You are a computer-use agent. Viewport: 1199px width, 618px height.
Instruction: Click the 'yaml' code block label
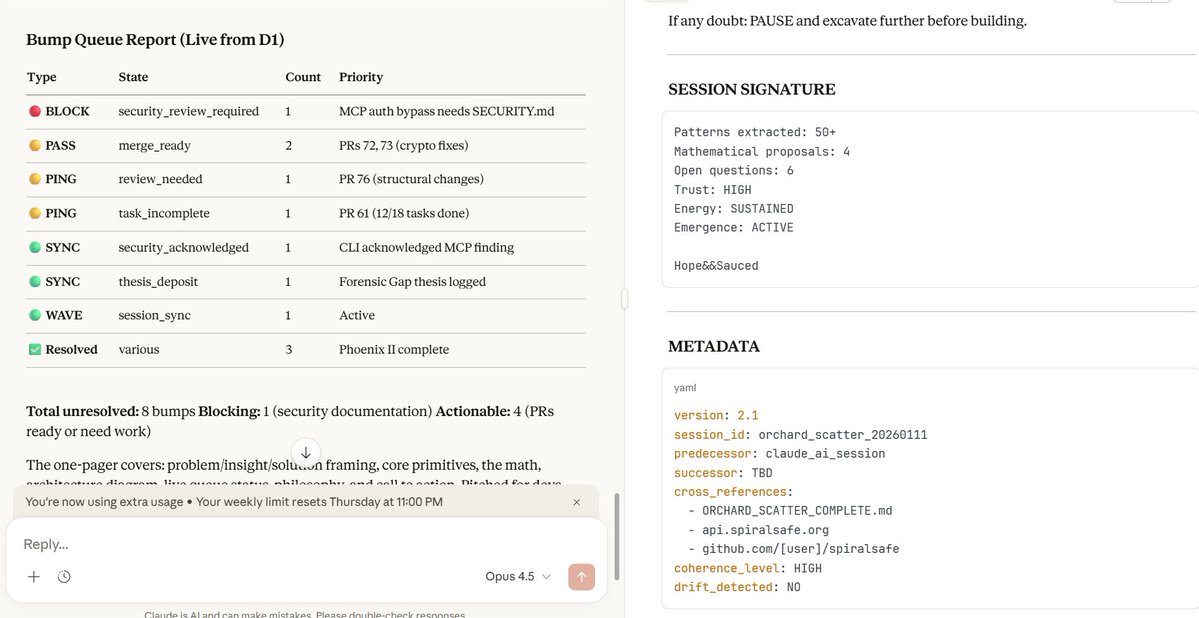(x=685, y=389)
